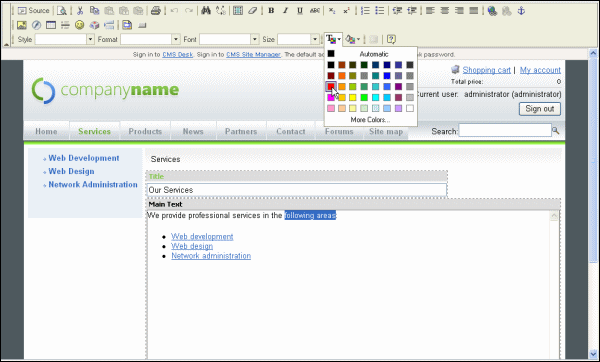600x362 pixels.
Task: Open the Style dropdown
Action: (90, 39)
